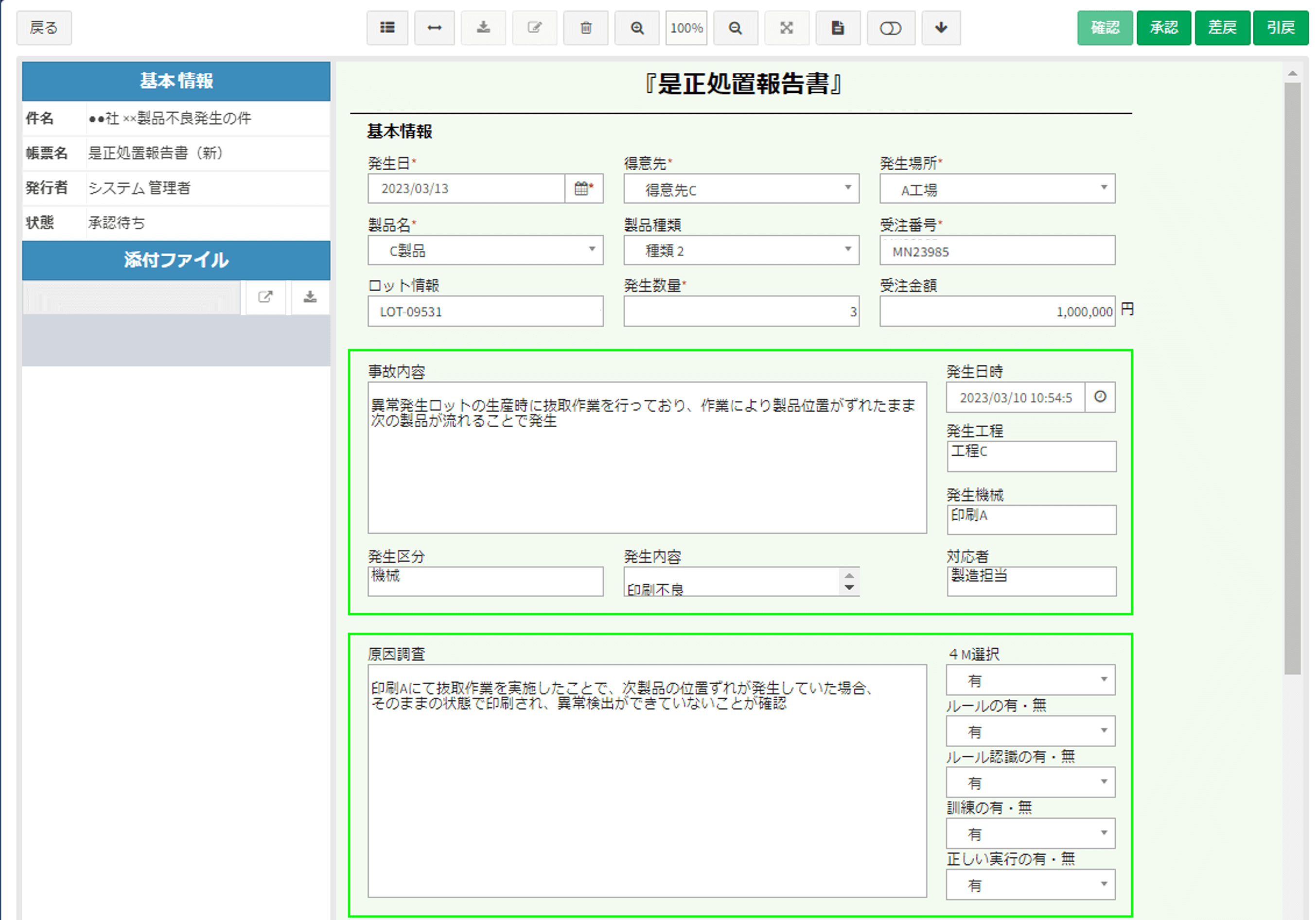Click the 対応者 field 製造担当

pyautogui.click(x=1032, y=581)
